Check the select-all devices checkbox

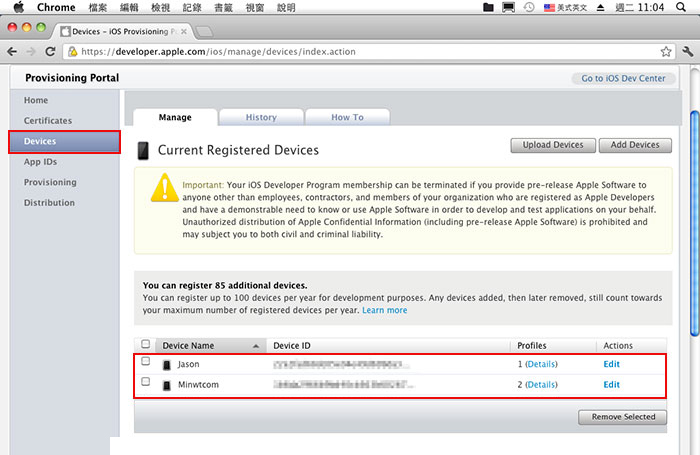[146, 344]
